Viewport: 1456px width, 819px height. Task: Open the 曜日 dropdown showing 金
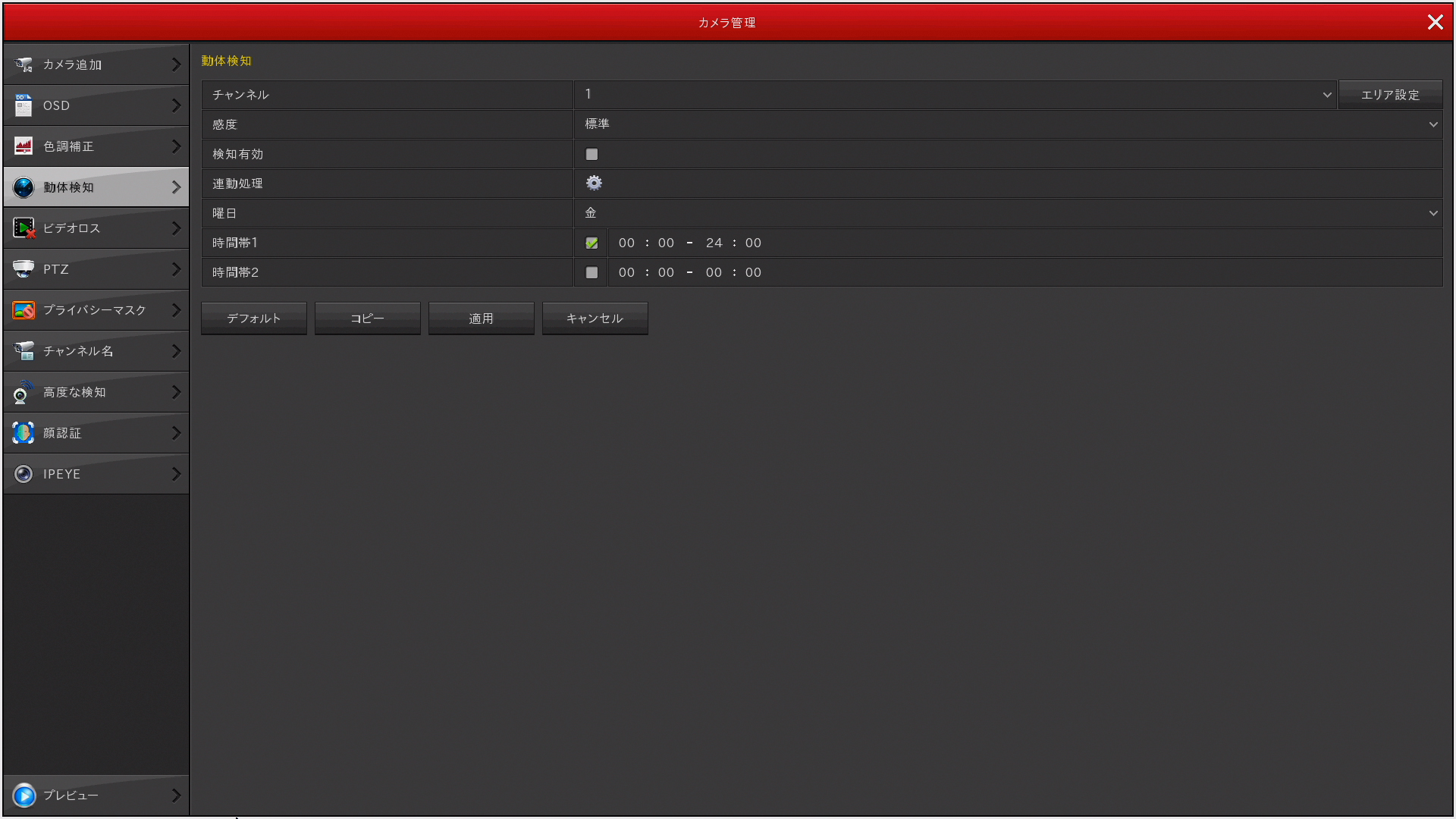click(x=1008, y=213)
